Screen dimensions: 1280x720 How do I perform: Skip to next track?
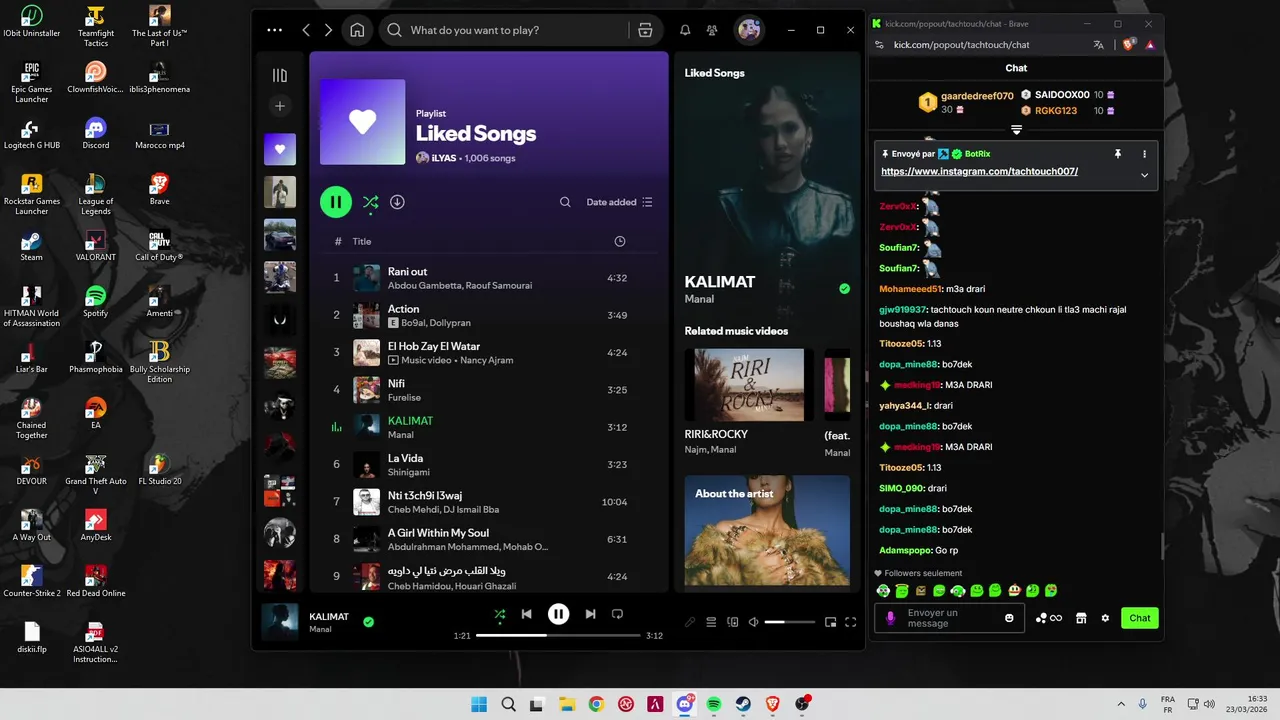(590, 614)
